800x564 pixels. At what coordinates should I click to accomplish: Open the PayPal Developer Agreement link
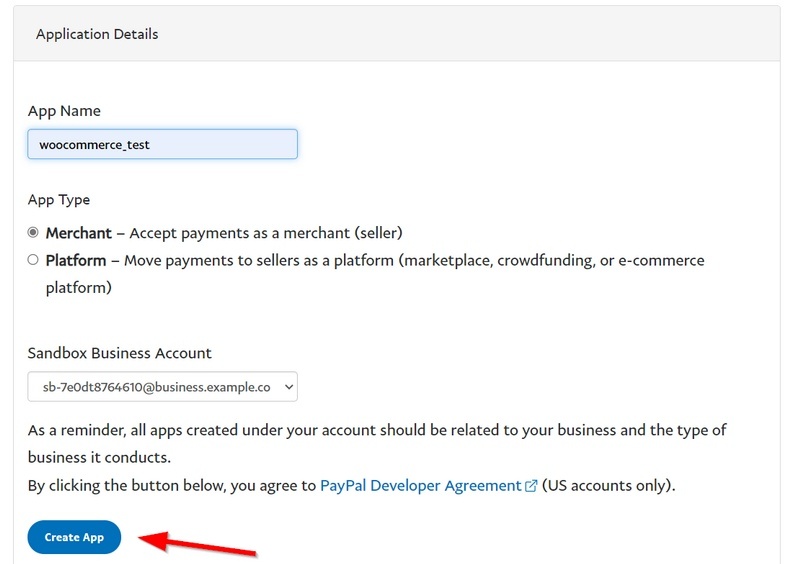pyautogui.click(x=420, y=485)
